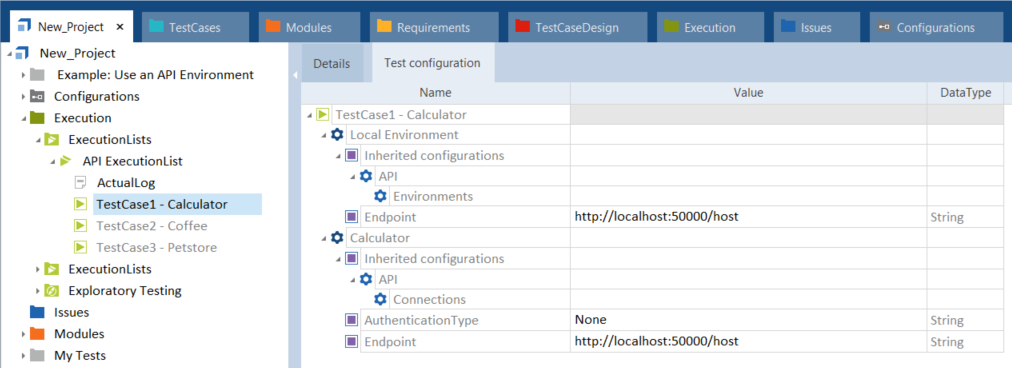Collapse the Local Environment configuration node

pos(324,136)
